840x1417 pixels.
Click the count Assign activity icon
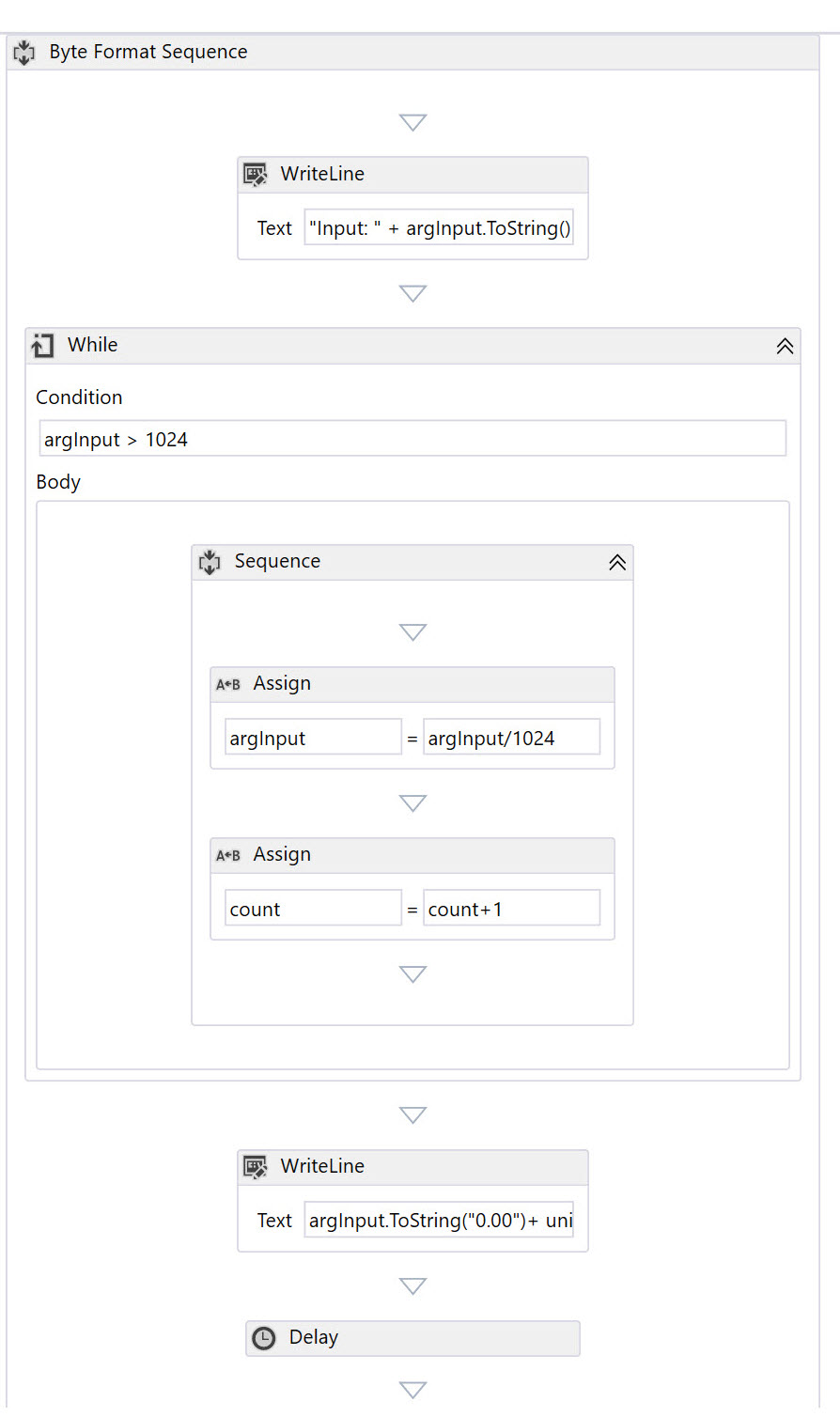tap(228, 855)
